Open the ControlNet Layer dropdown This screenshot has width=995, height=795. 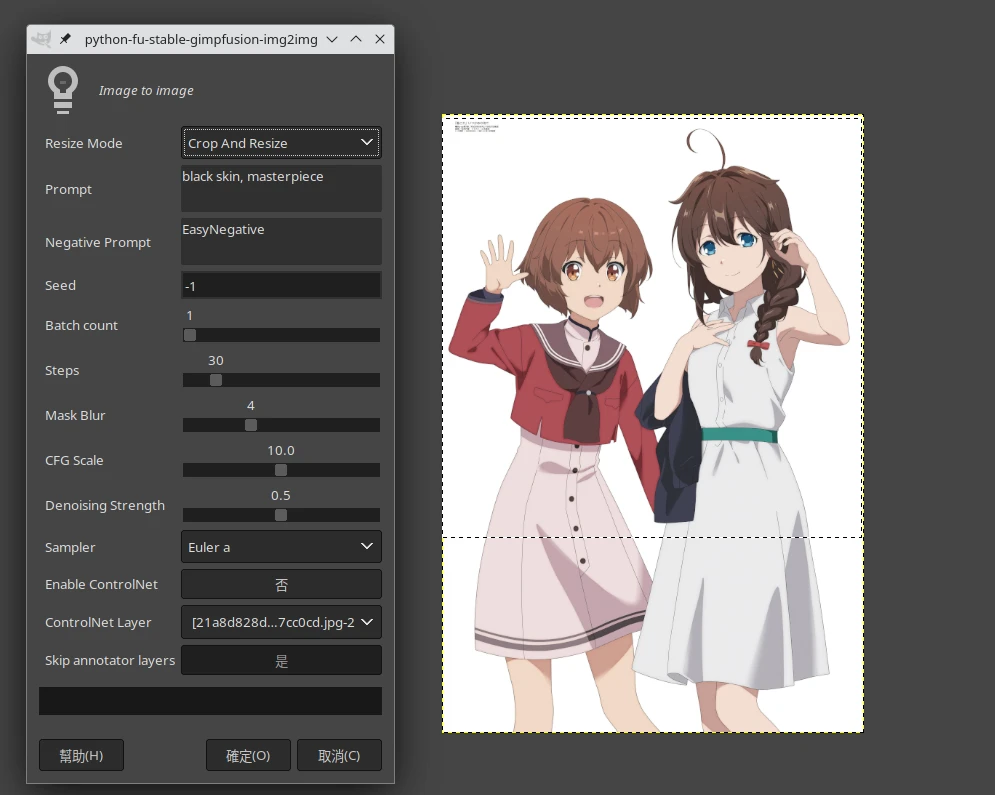click(281, 622)
